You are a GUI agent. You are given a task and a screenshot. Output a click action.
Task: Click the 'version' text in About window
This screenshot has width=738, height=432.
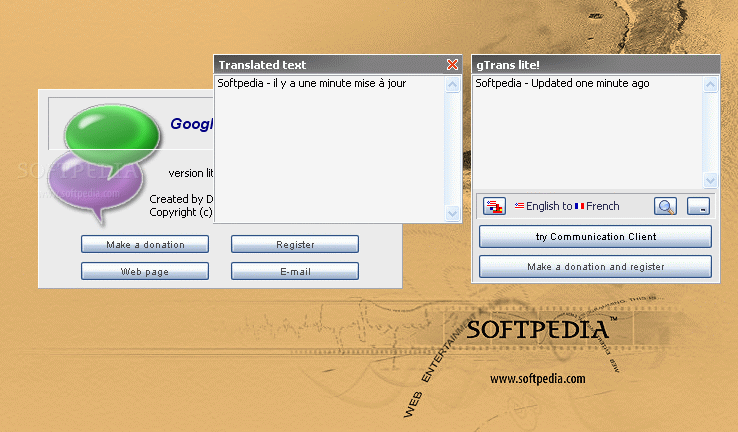pos(186,173)
